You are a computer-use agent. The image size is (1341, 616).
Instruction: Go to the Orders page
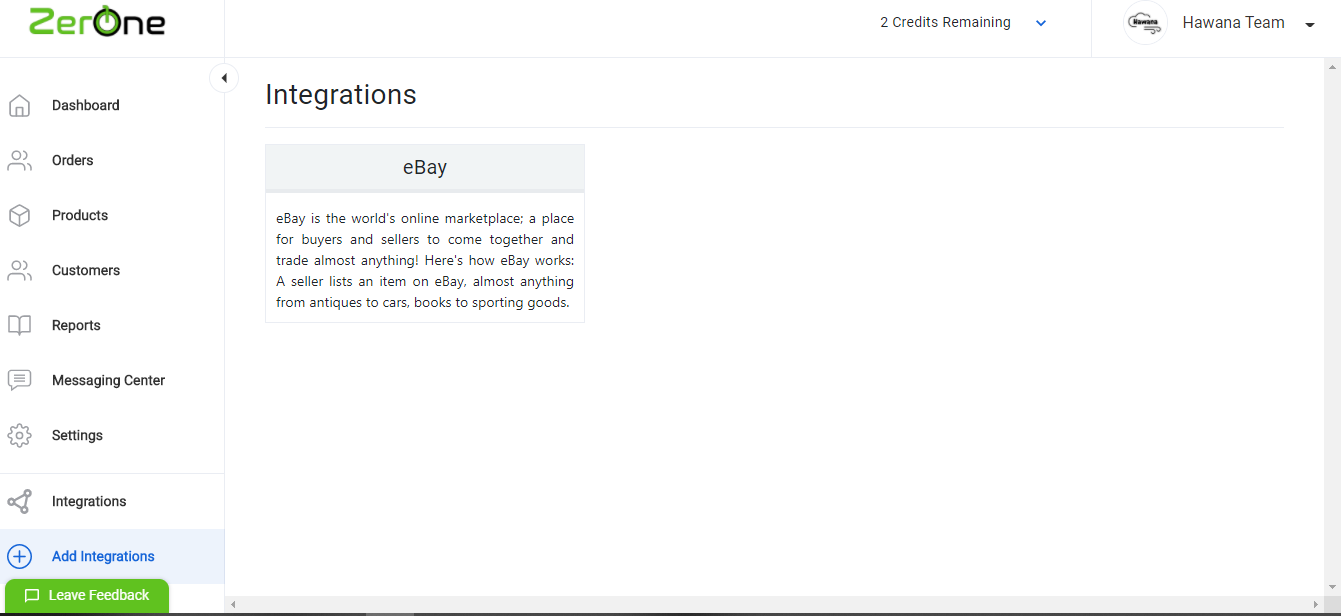pos(112,160)
